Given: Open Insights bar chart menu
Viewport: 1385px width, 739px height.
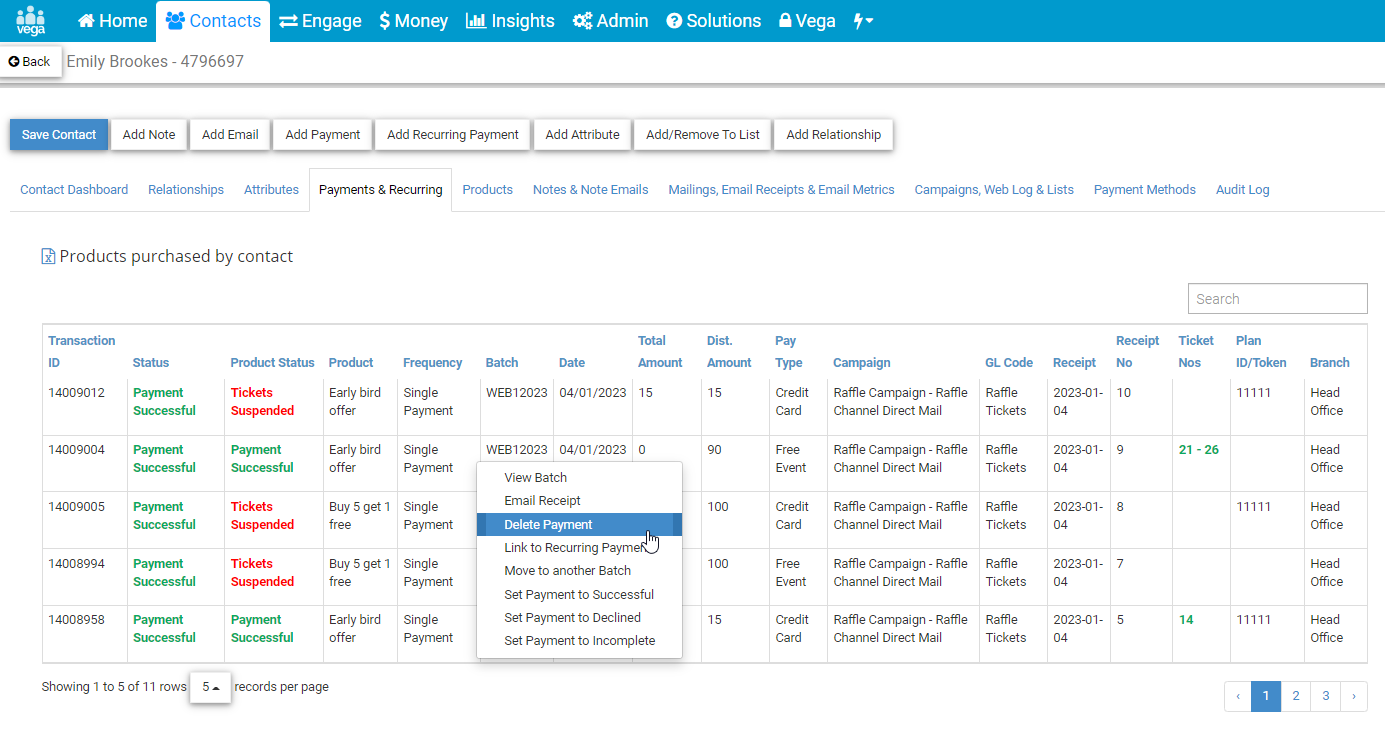Looking at the screenshot, I should (x=510, y=21).
